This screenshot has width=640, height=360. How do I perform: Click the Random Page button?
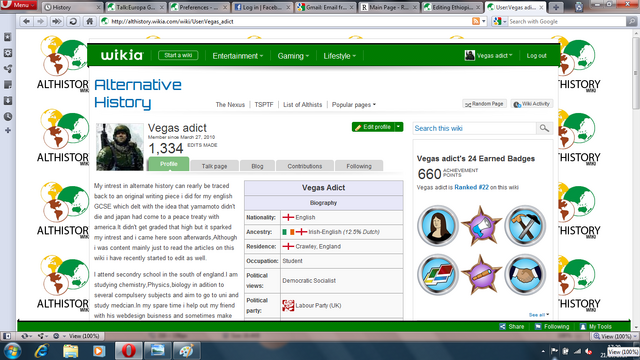(484, 104)
